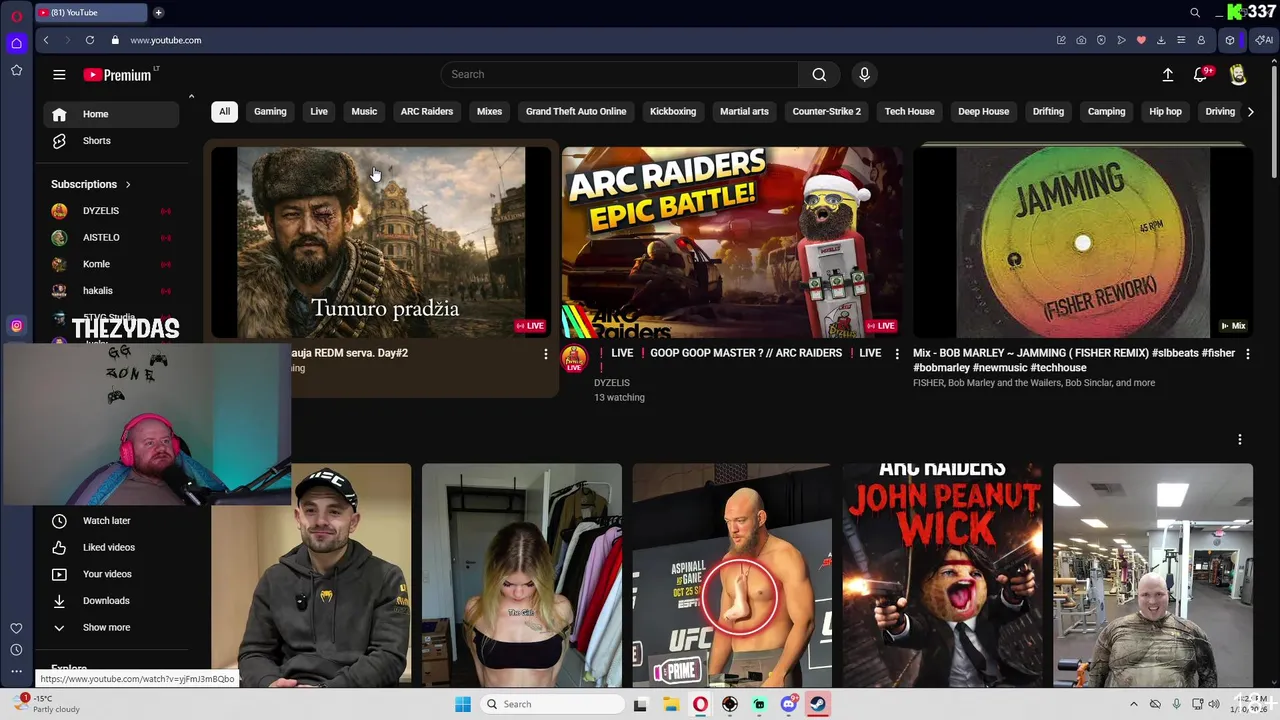Select the Music filter chip
1280x720 pixels.
364,111
